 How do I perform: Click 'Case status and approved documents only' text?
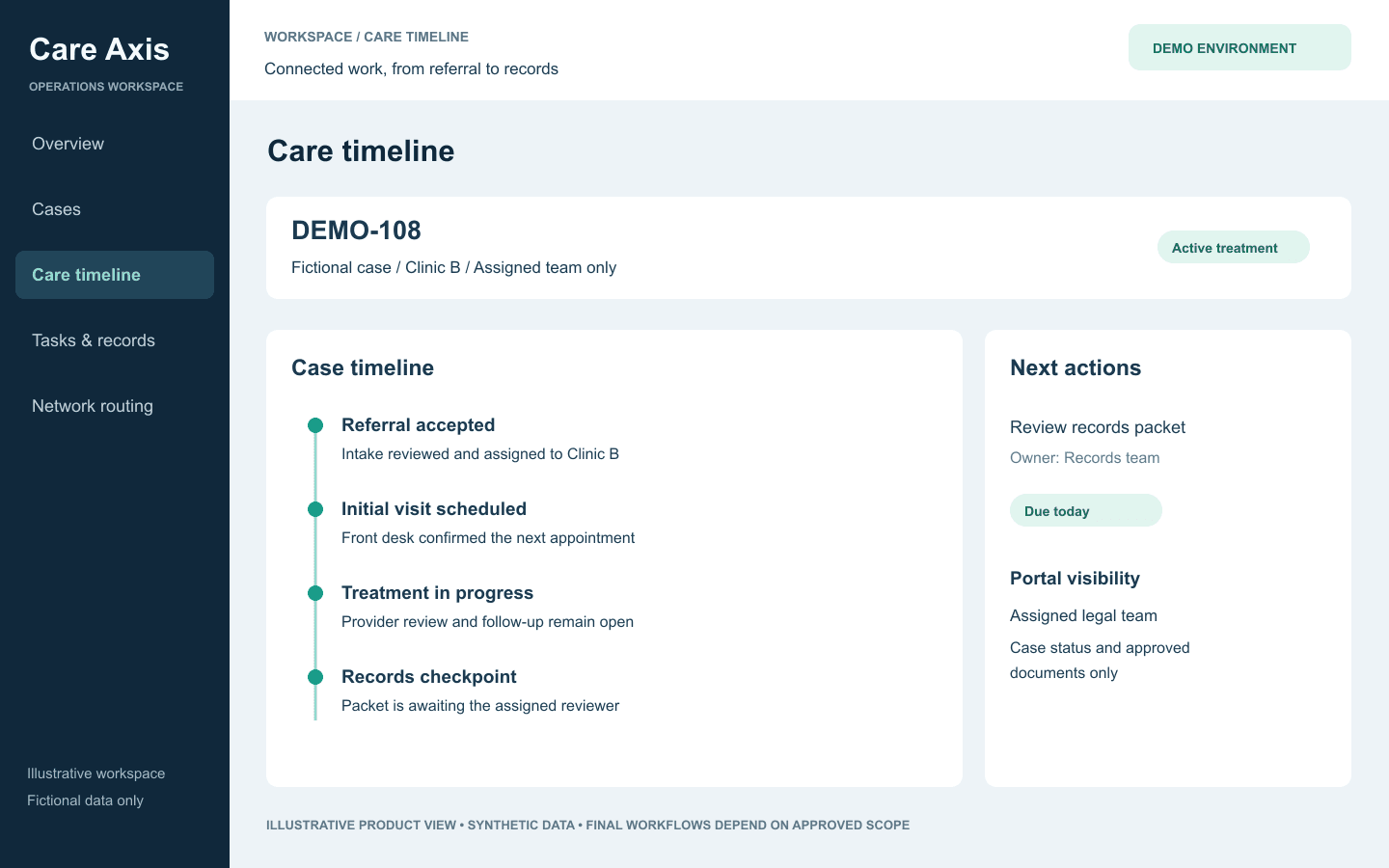1100,661
